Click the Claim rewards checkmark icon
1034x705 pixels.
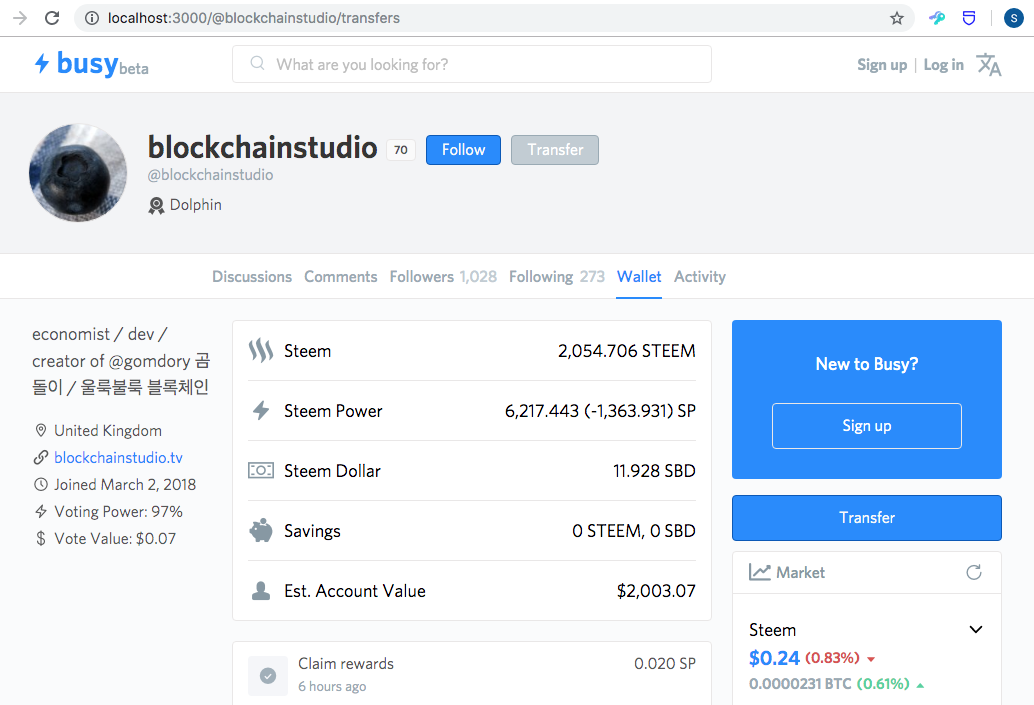tap(268, 675)
